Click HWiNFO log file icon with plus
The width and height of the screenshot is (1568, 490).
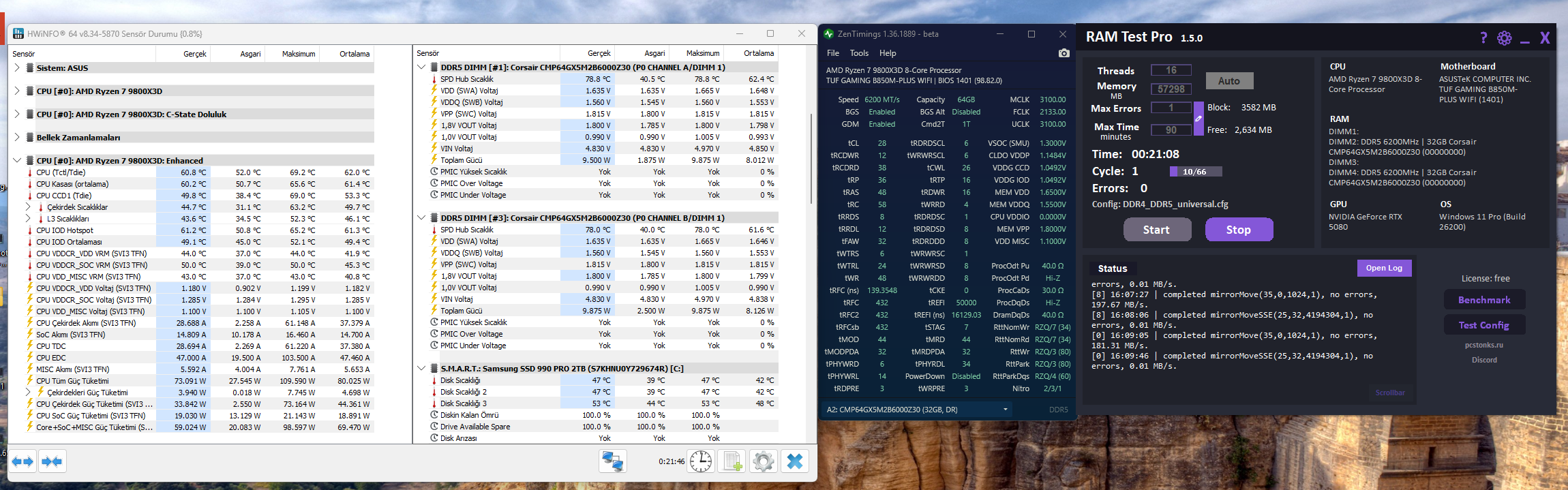click(733, 462)
